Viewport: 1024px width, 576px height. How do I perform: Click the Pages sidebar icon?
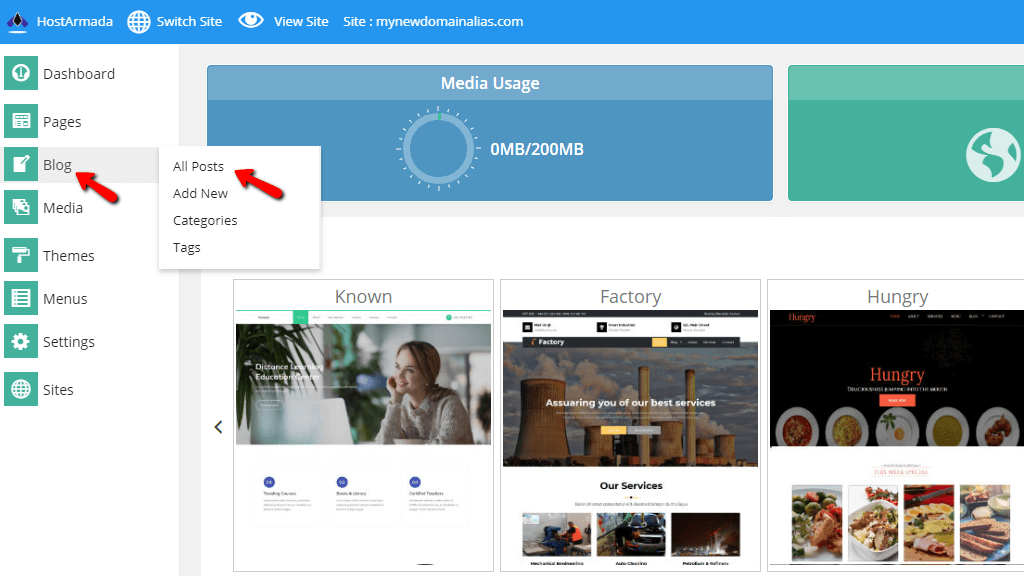point(21,121)
